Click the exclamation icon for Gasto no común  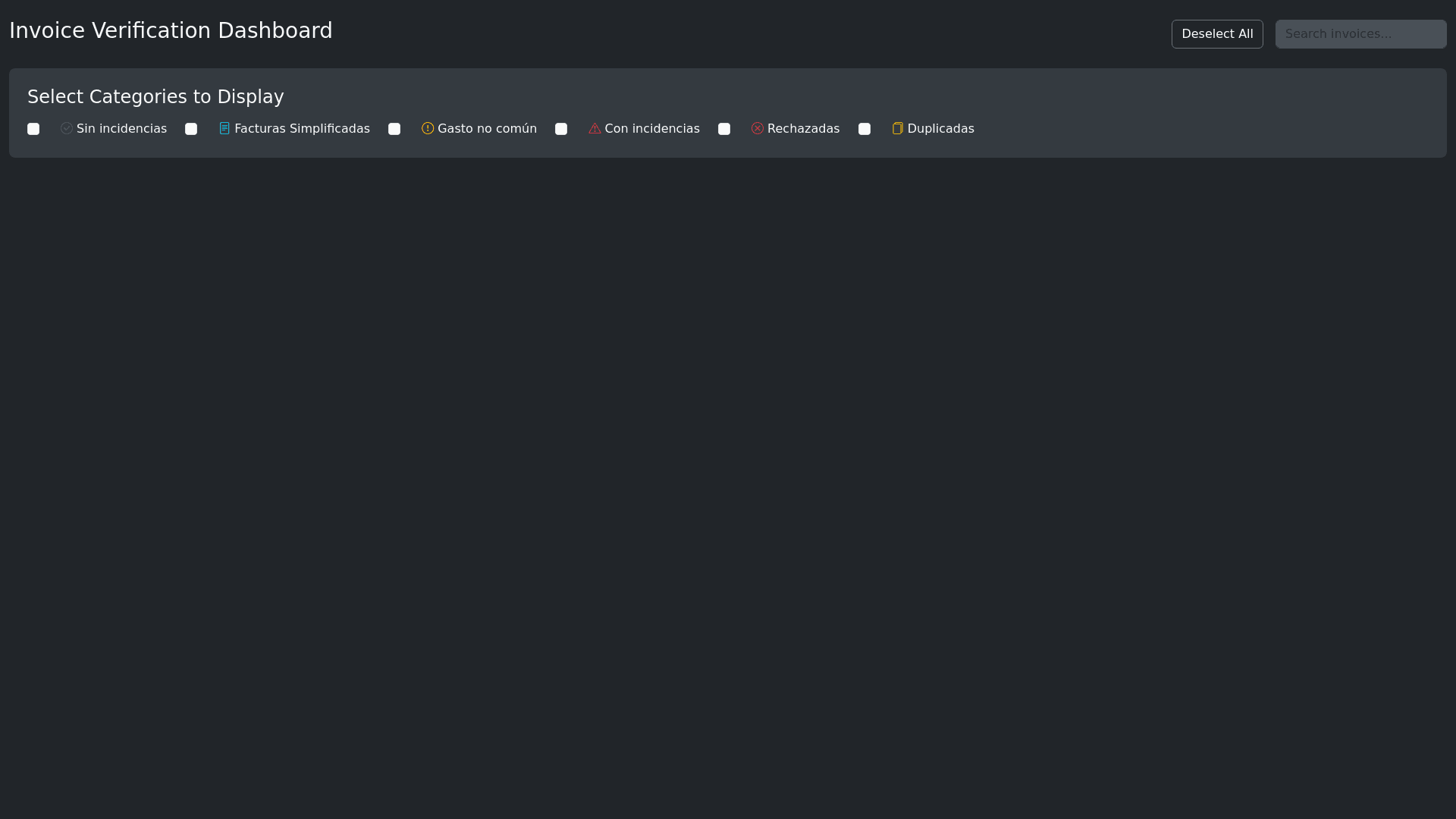click(x=428, y=128)
